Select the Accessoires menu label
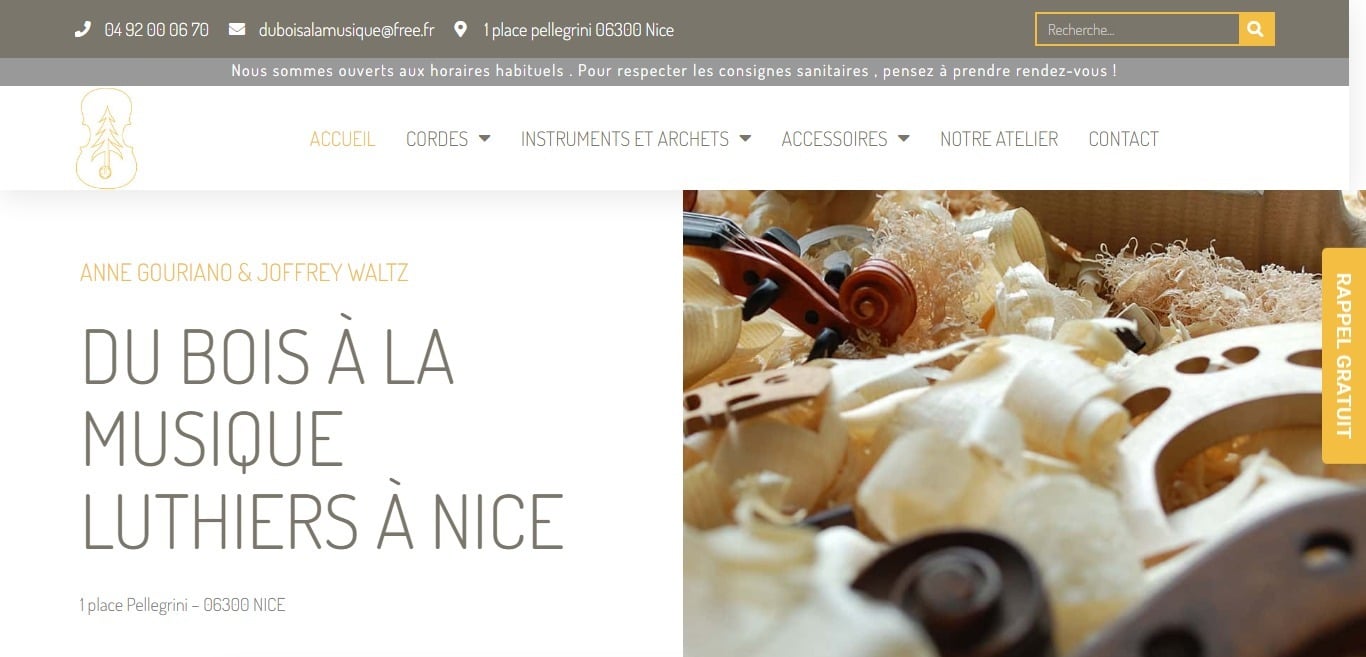Image resolution: width=1366 pixels, height=657 pixels. click(834, 139)
